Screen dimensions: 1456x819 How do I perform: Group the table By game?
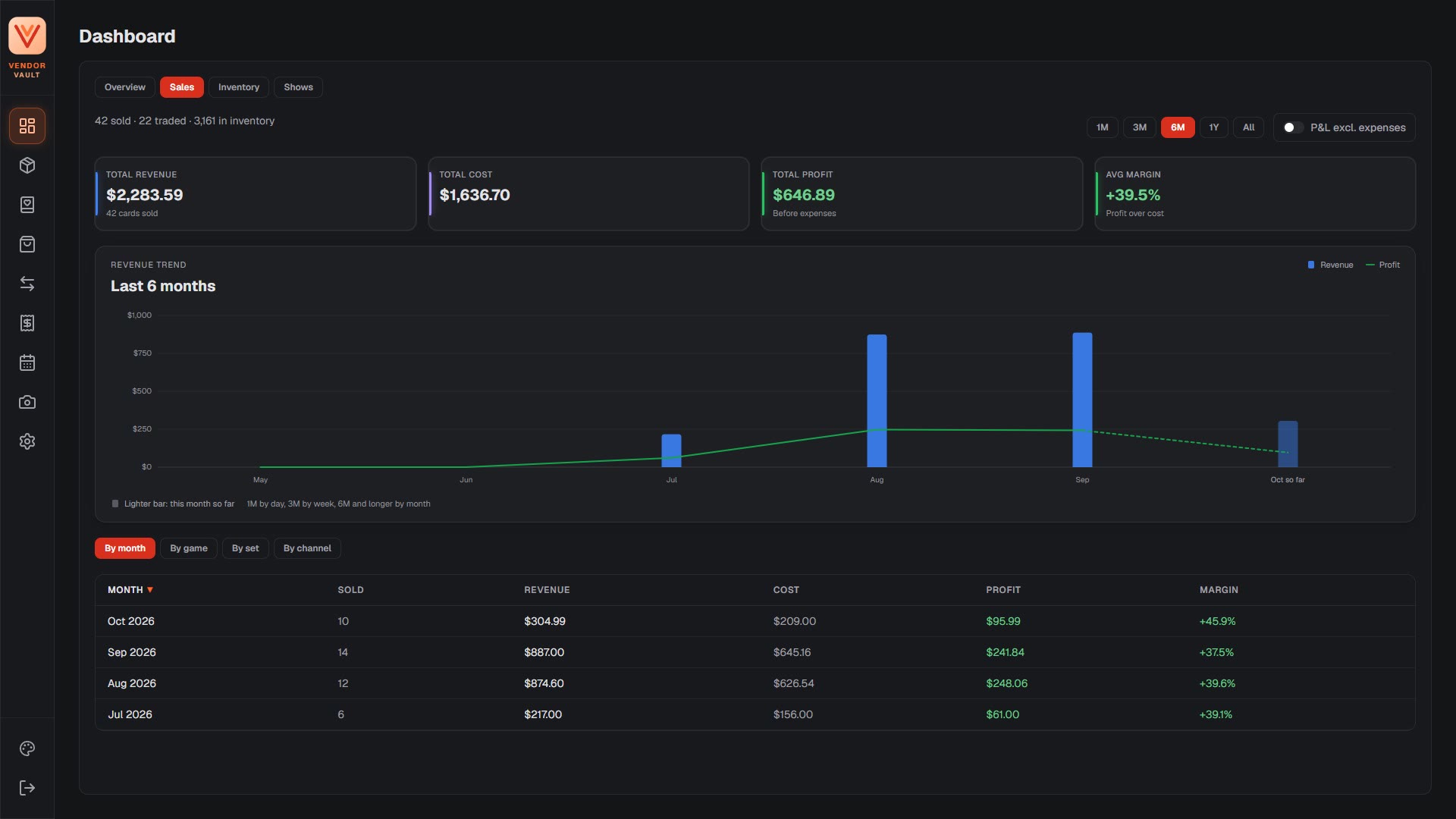click(x=189, y=548)
